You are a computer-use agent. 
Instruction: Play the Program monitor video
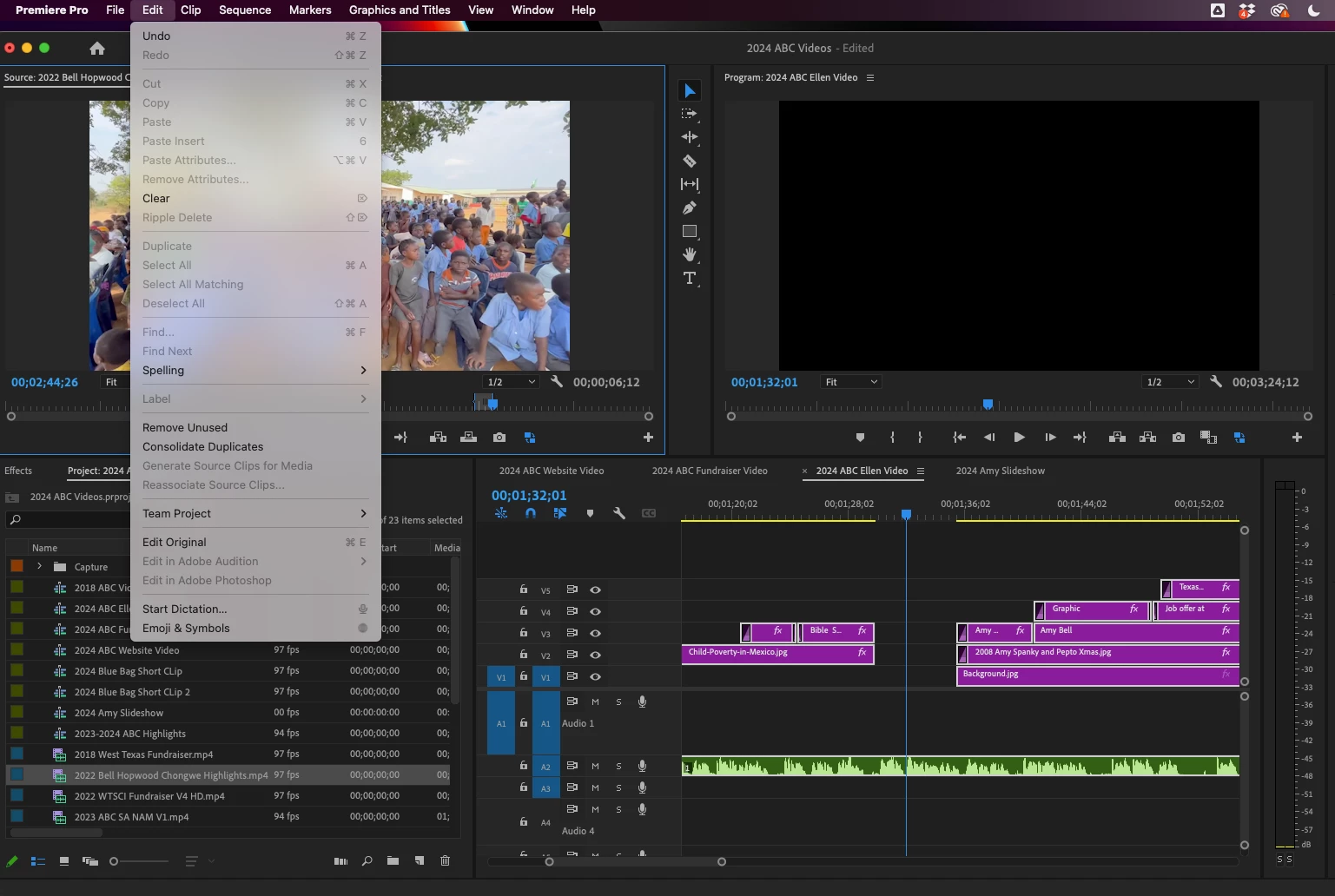coord(1019,438)
